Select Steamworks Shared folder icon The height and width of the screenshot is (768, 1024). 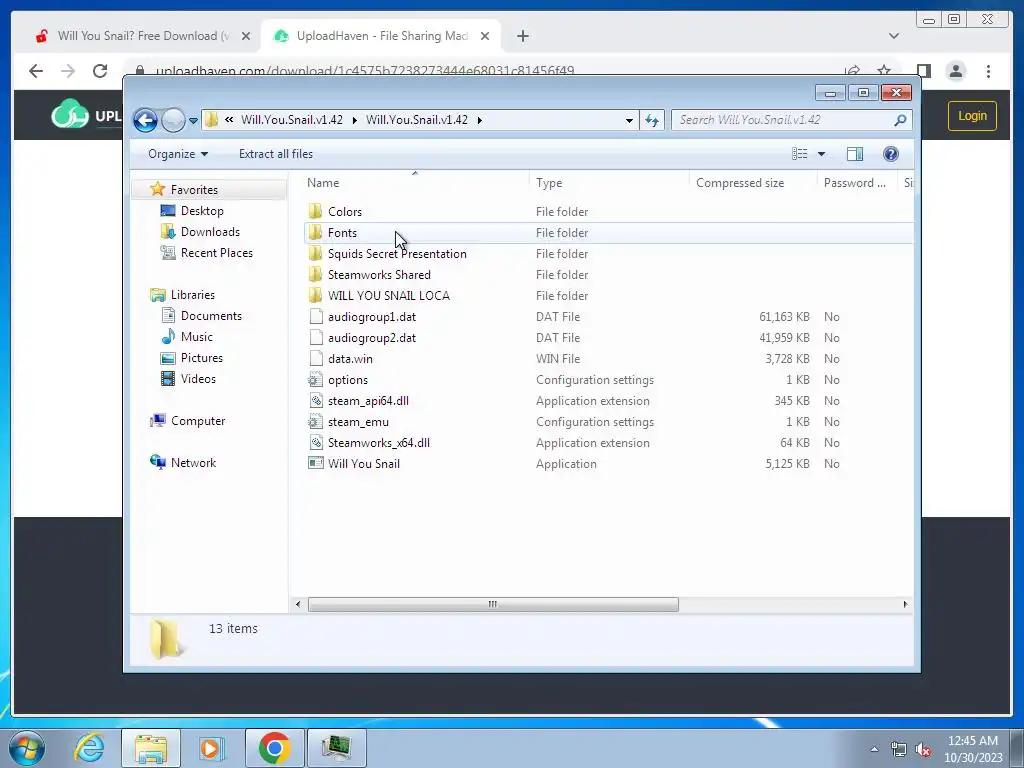click(x=315, y=274)
